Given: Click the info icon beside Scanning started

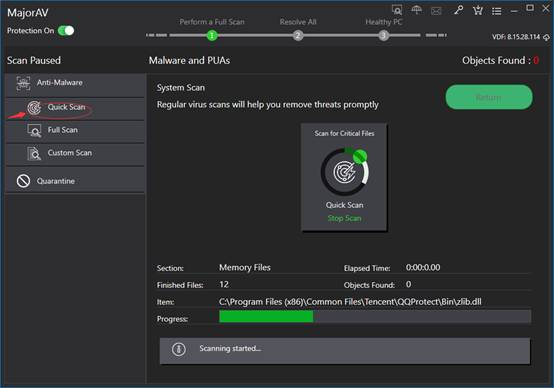Looking at the screenshot, I should pyautogui.click(x=179, y=349).
